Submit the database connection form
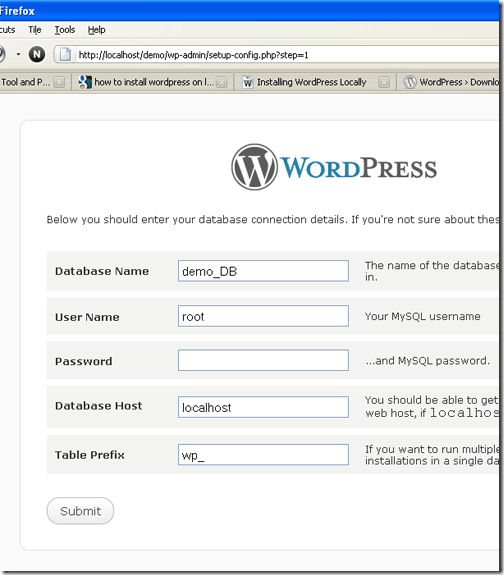 tap(80, 511)
